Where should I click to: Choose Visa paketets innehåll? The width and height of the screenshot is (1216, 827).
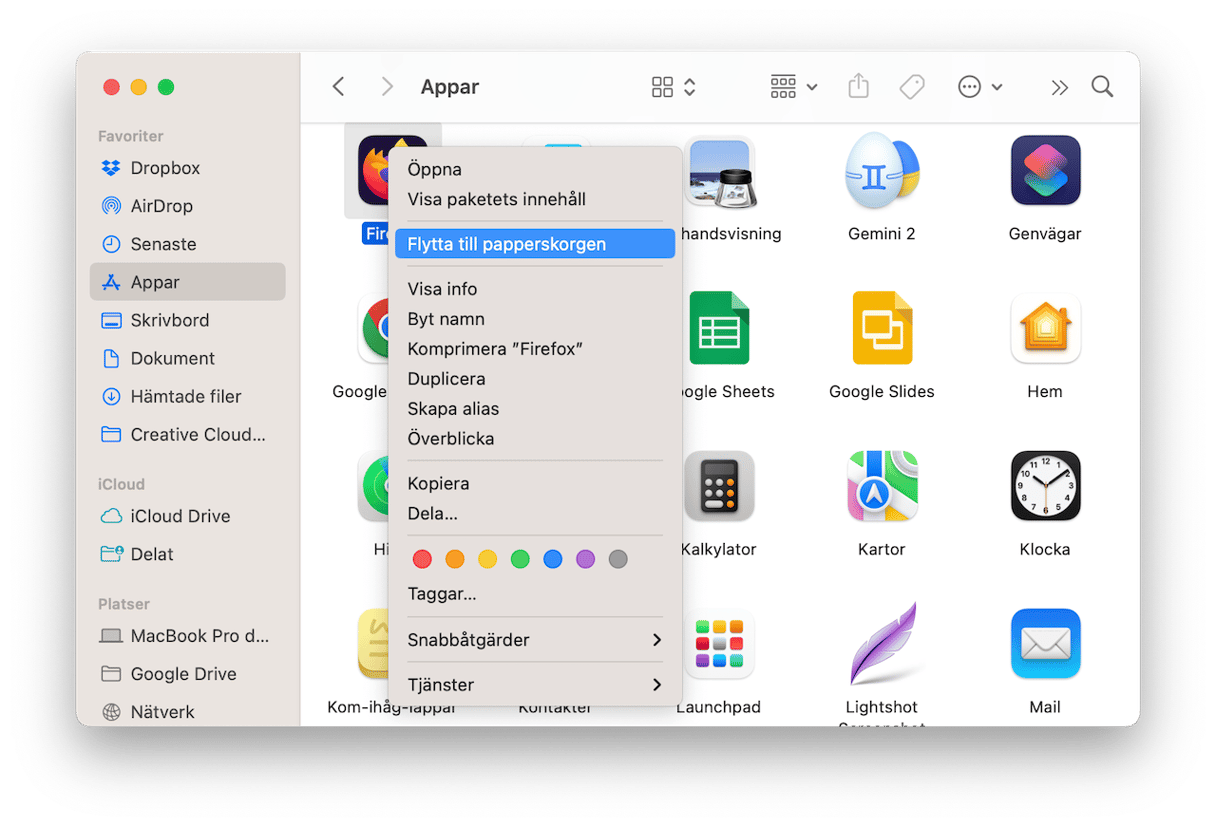[x=535, y=199]
